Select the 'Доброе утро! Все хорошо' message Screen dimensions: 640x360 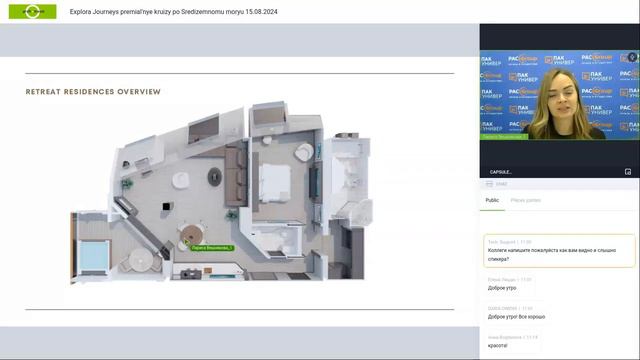(x=516, y=317)
